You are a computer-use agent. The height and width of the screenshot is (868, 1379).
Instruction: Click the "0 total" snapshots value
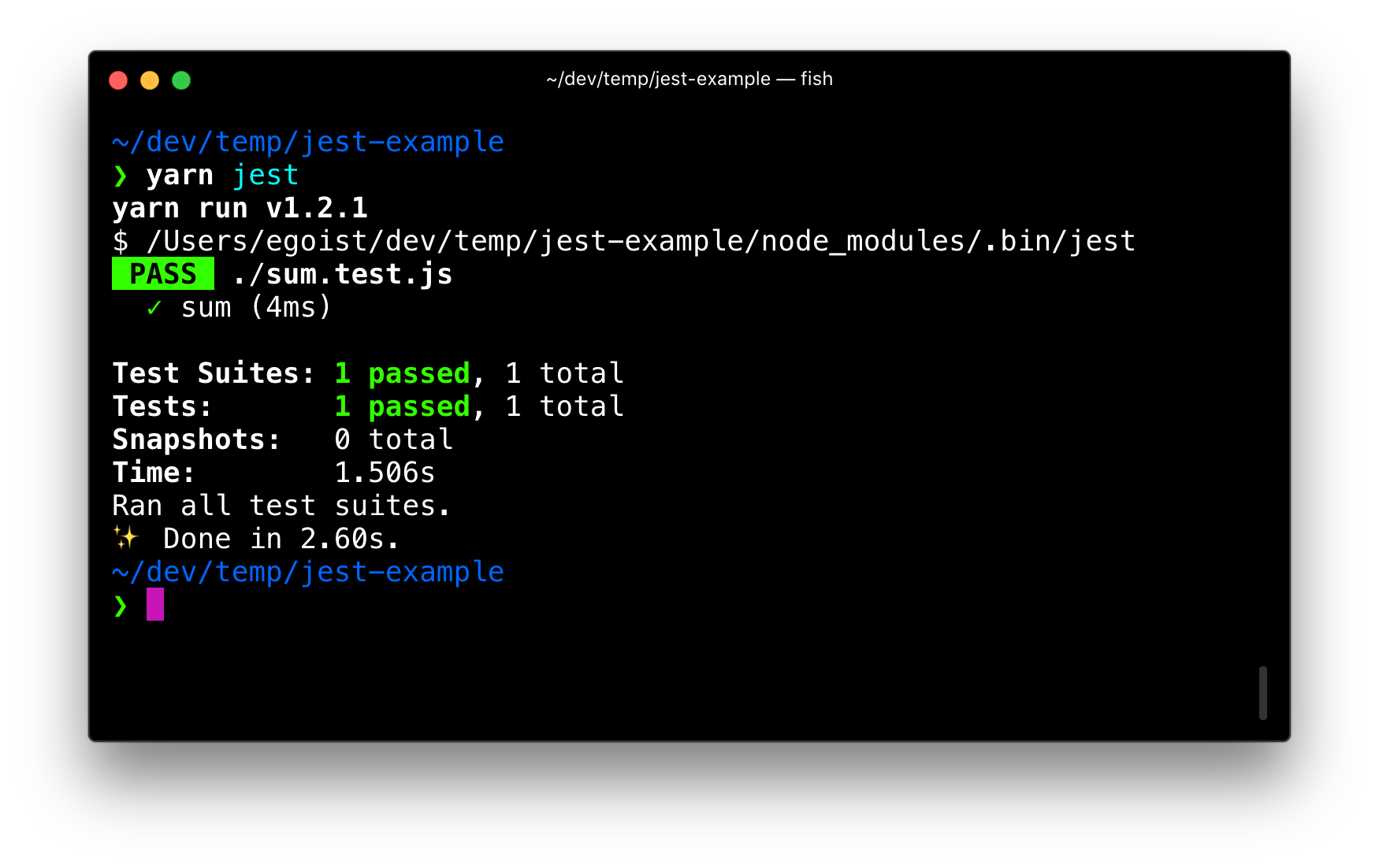pyautogui.click(x=393, y=440)
